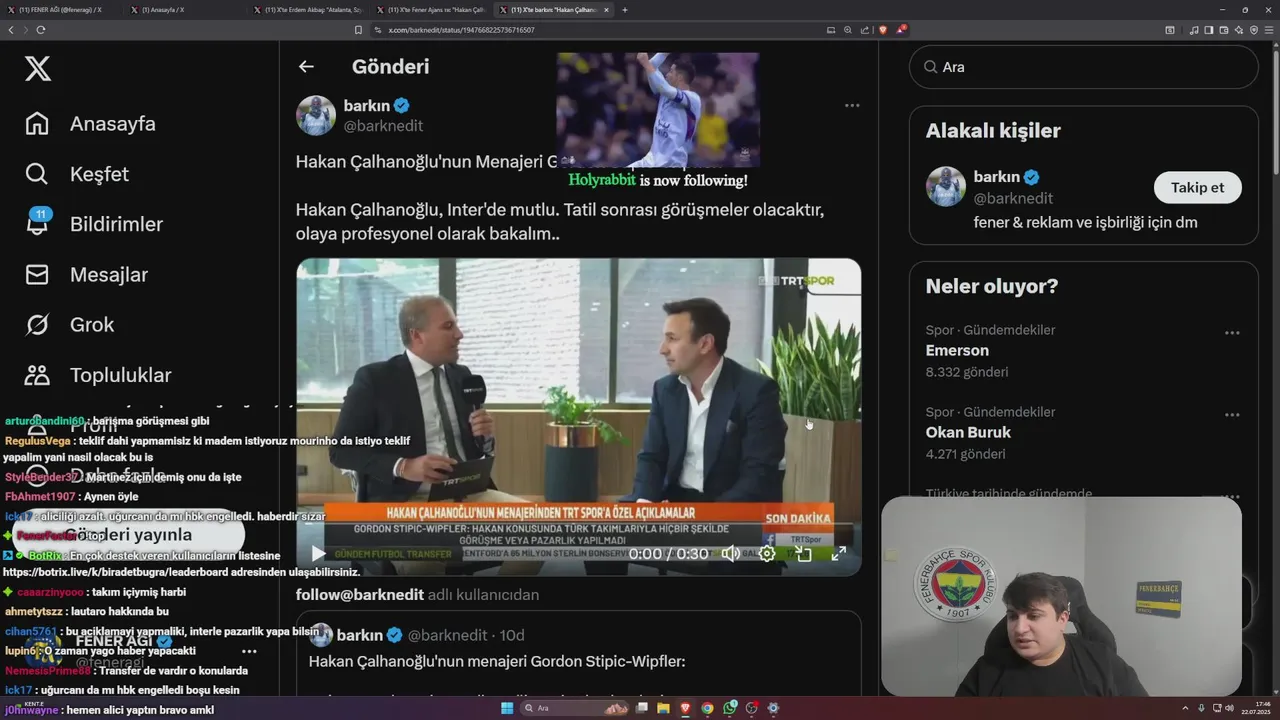Close the active barkın tab
The image size is (1280, 720).
click(606, 10)
